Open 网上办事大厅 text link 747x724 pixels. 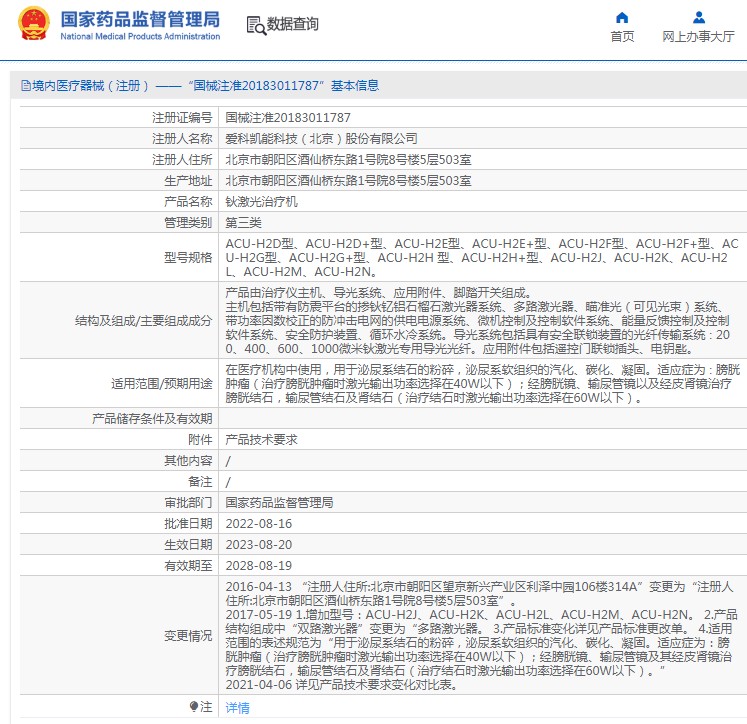pyautogui.click(x=698, y=37)
